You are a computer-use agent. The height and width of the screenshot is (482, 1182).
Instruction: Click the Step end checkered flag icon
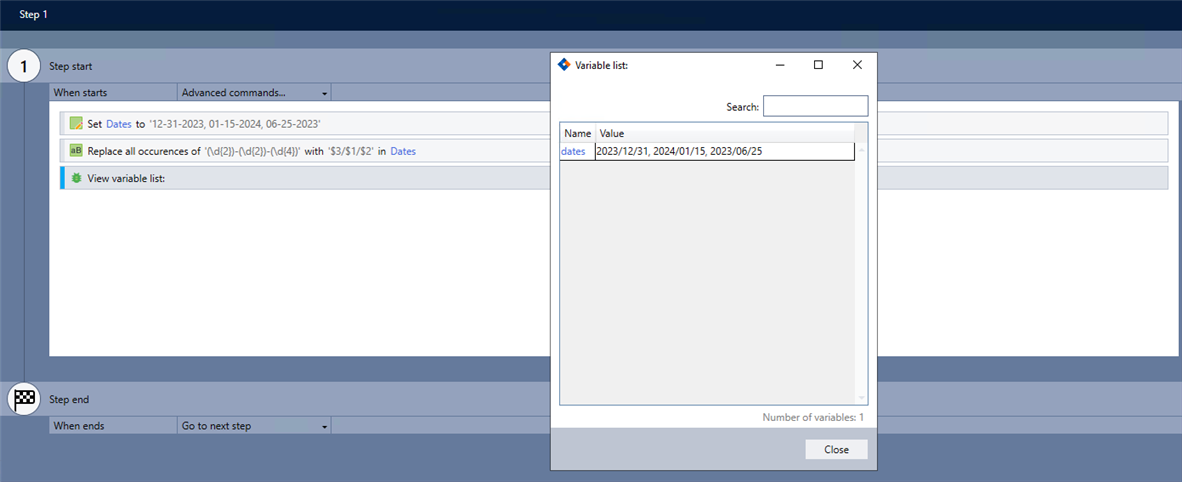coord(24,398)
